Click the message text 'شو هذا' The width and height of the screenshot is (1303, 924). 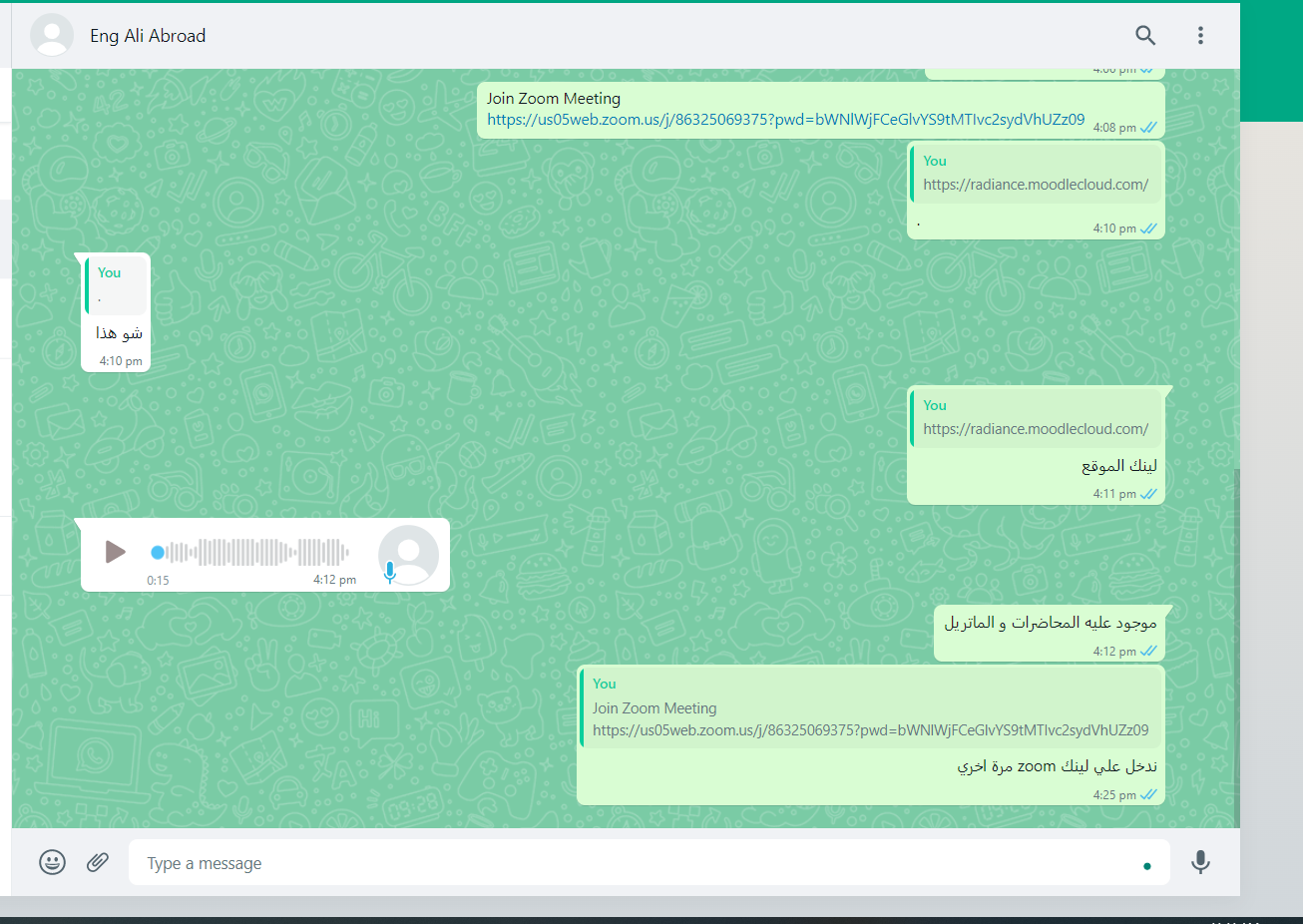tap(119, 333)
